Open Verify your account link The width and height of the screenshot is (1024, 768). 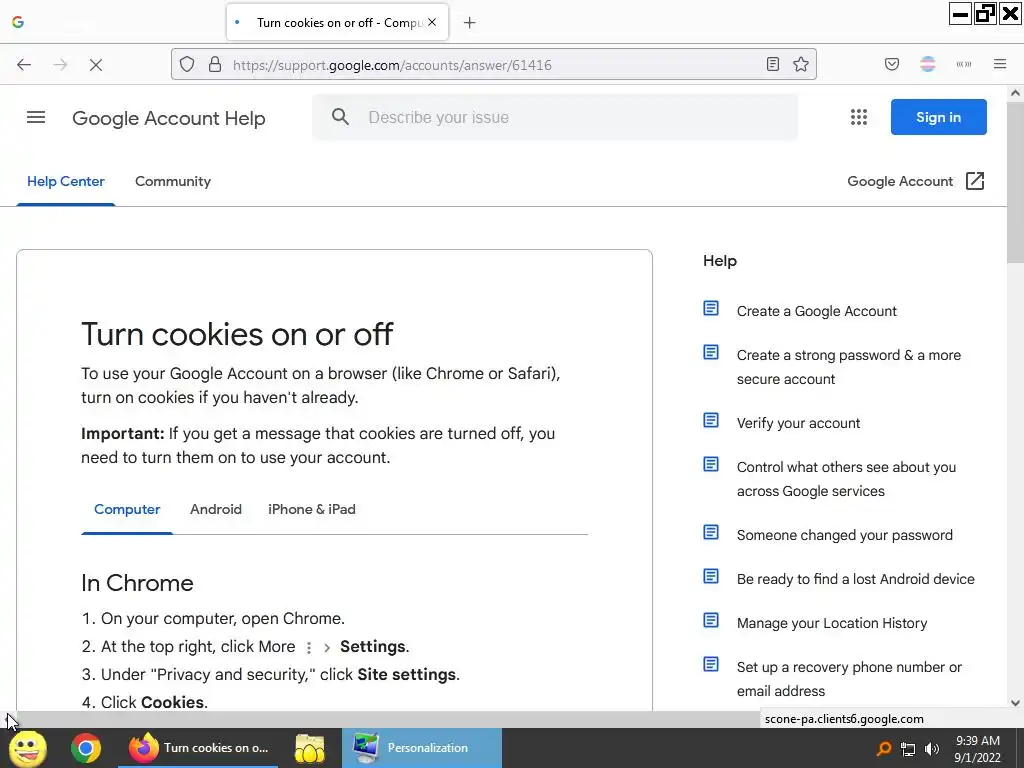tap(798, 423)
